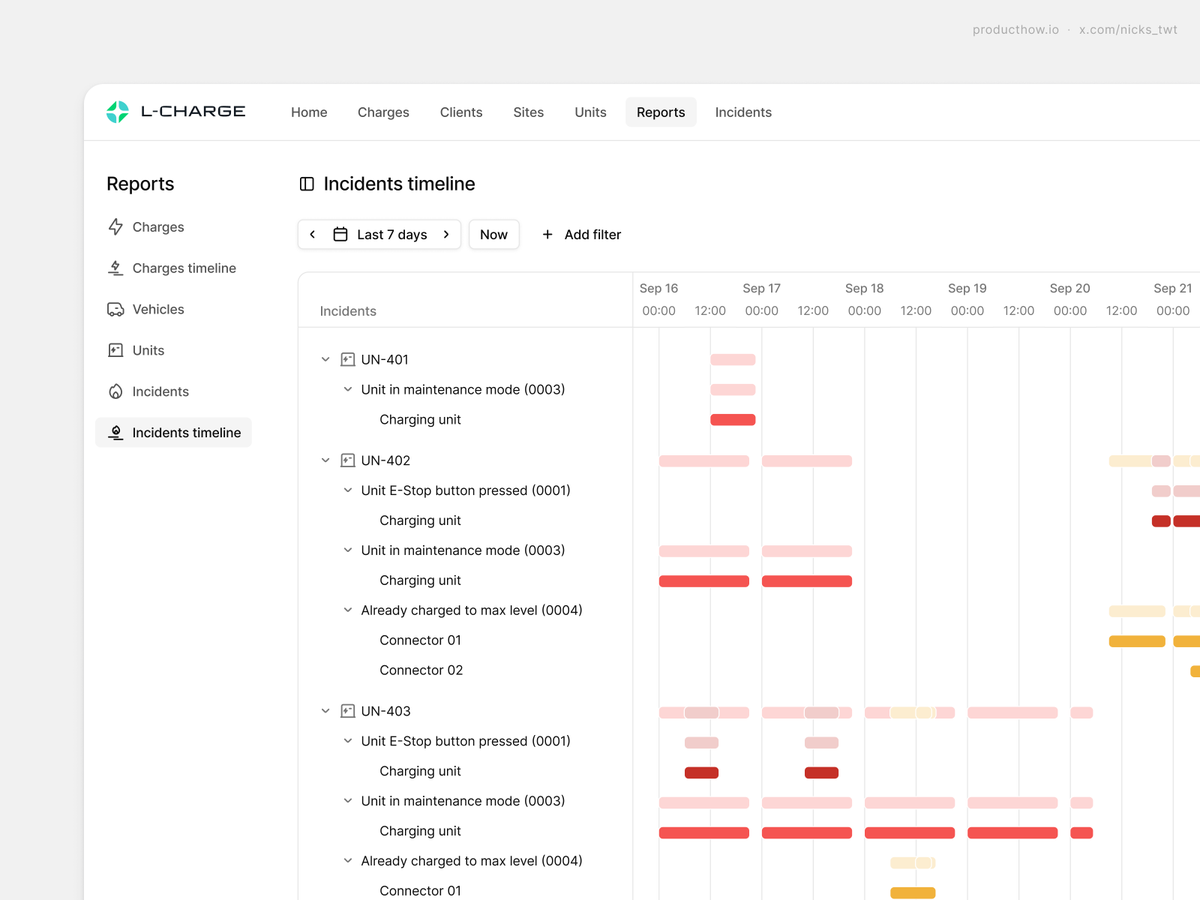Collapse UN-401 Unit in maintenance mode (0003)

click(x=348, y=389)
